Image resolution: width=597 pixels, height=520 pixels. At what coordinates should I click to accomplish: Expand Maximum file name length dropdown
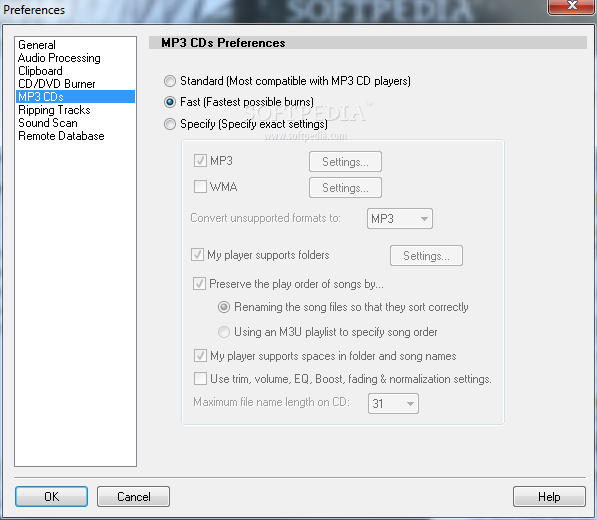point(393,404)
